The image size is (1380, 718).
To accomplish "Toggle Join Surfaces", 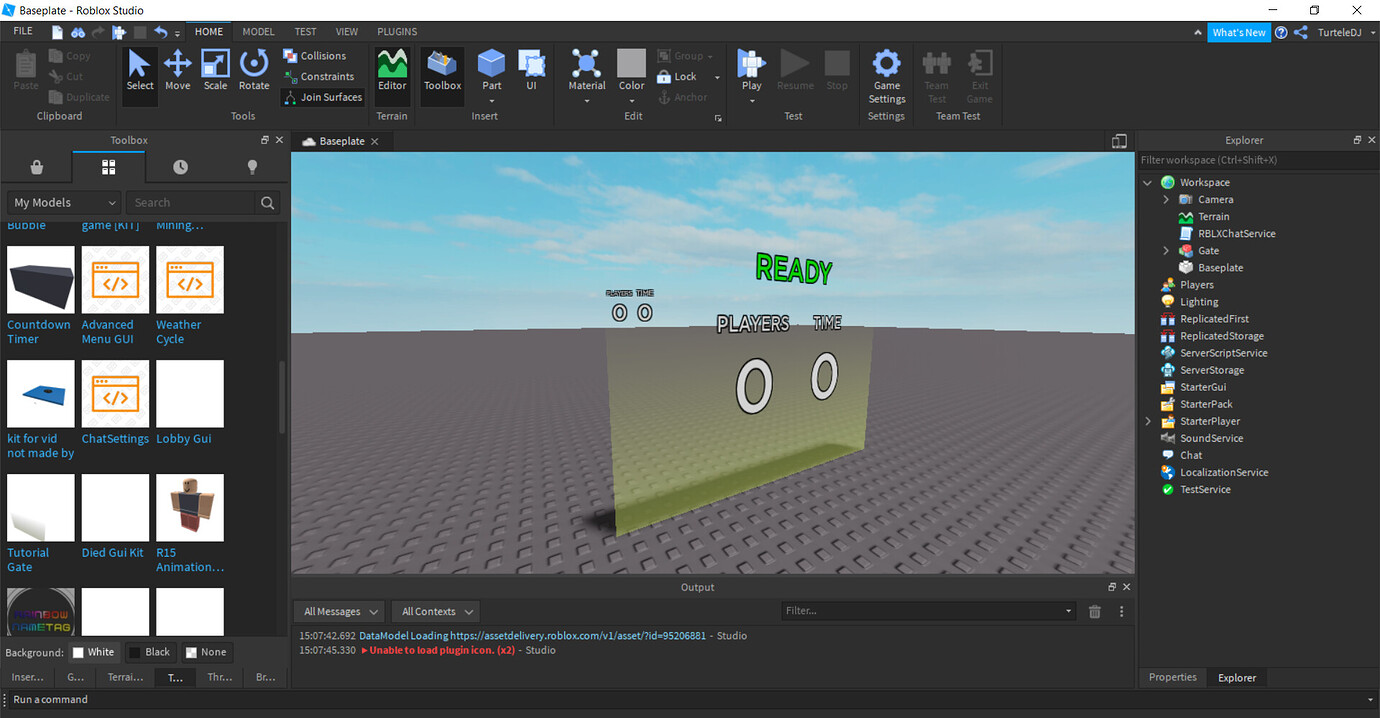I will pos(322,97).
